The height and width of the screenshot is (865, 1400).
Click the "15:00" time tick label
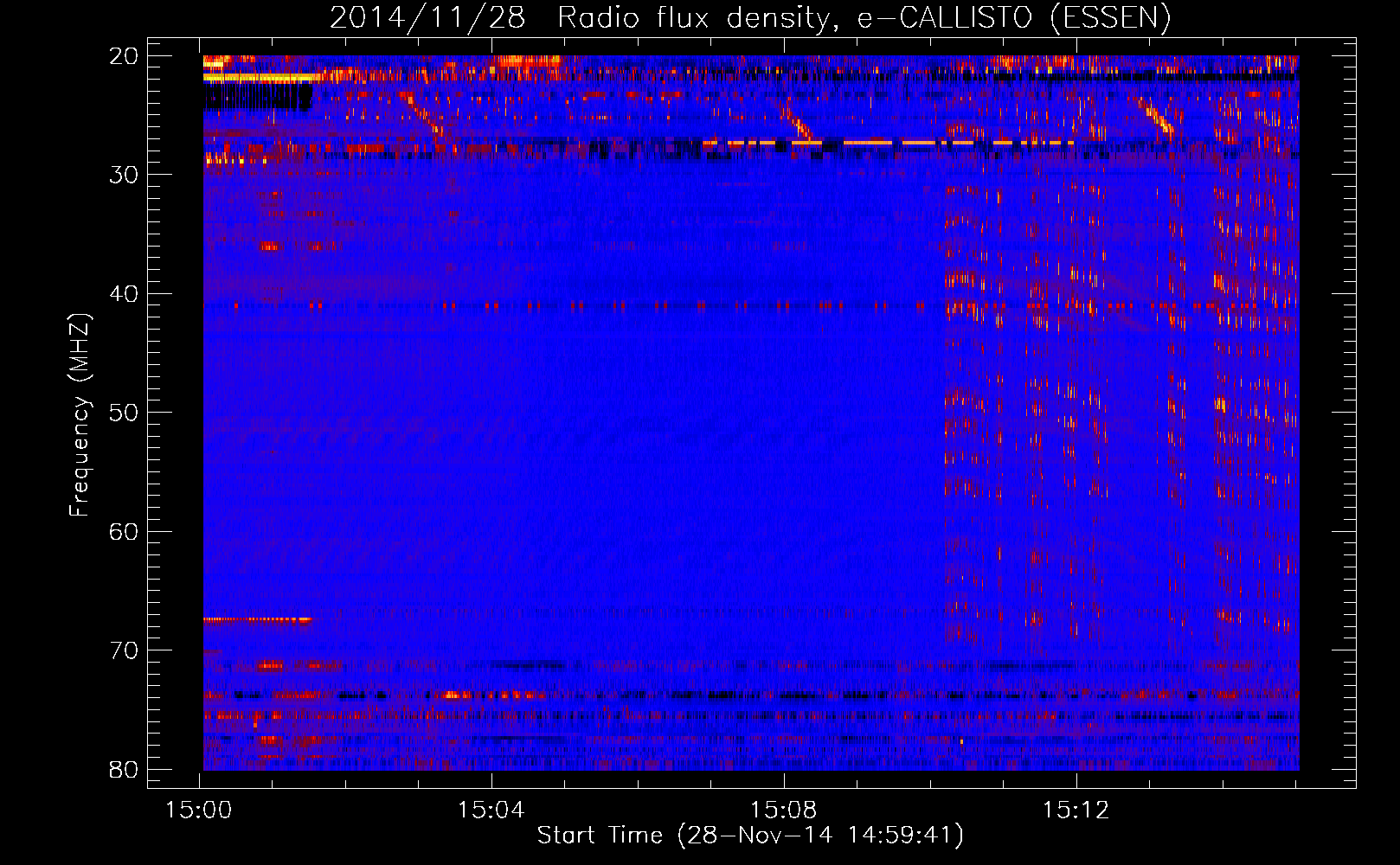click(199, 811)
